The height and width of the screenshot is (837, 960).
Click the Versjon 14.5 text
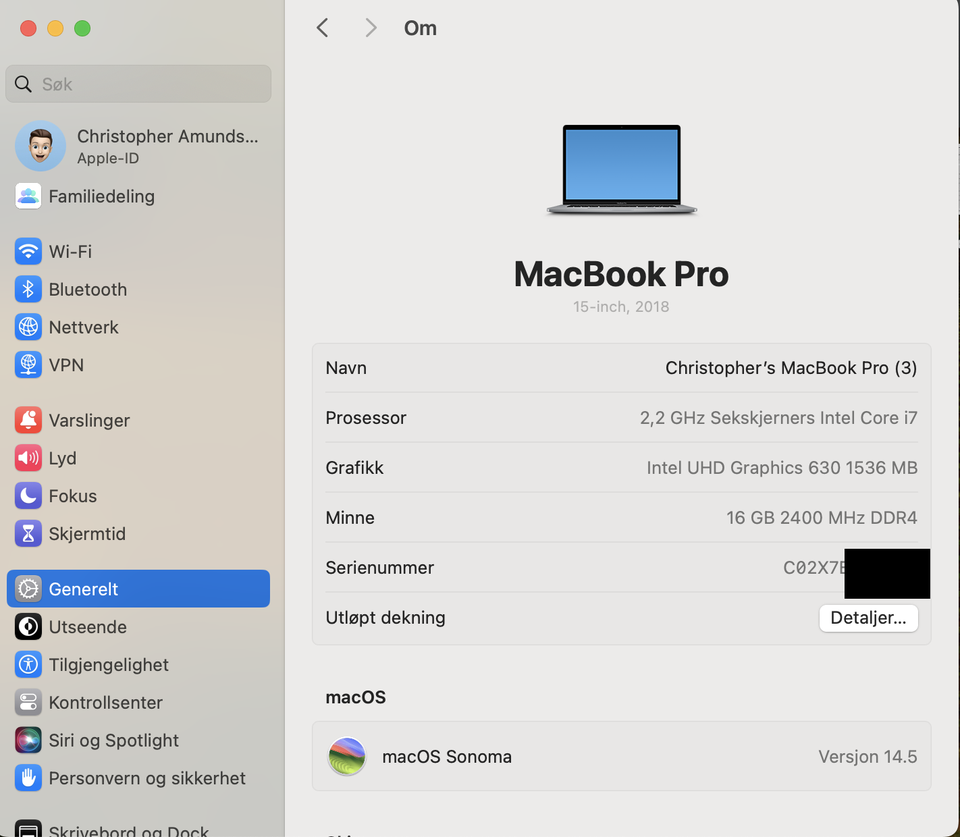868,757
